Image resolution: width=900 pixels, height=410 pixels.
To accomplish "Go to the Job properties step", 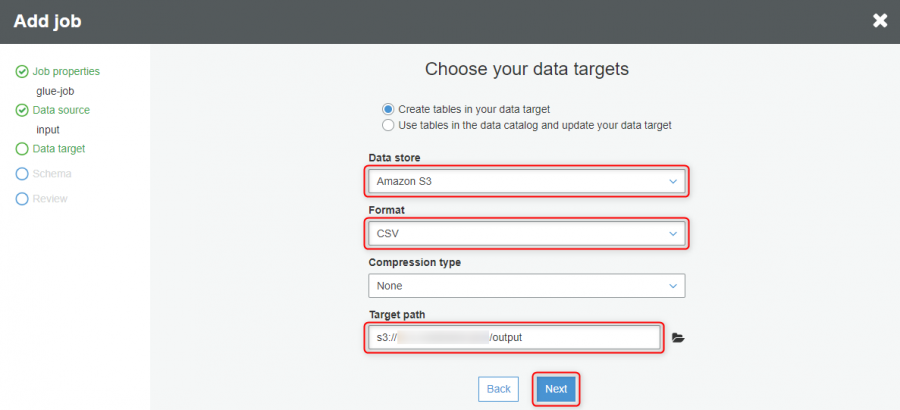I will 66,72.
